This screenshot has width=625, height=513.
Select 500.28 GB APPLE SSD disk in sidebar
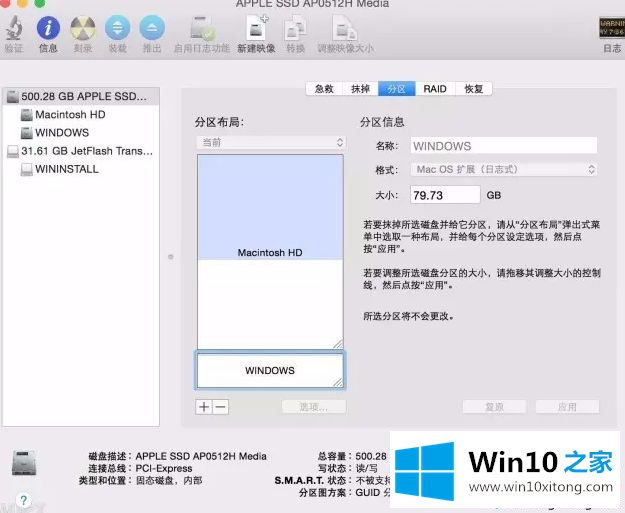pos(81,96)
